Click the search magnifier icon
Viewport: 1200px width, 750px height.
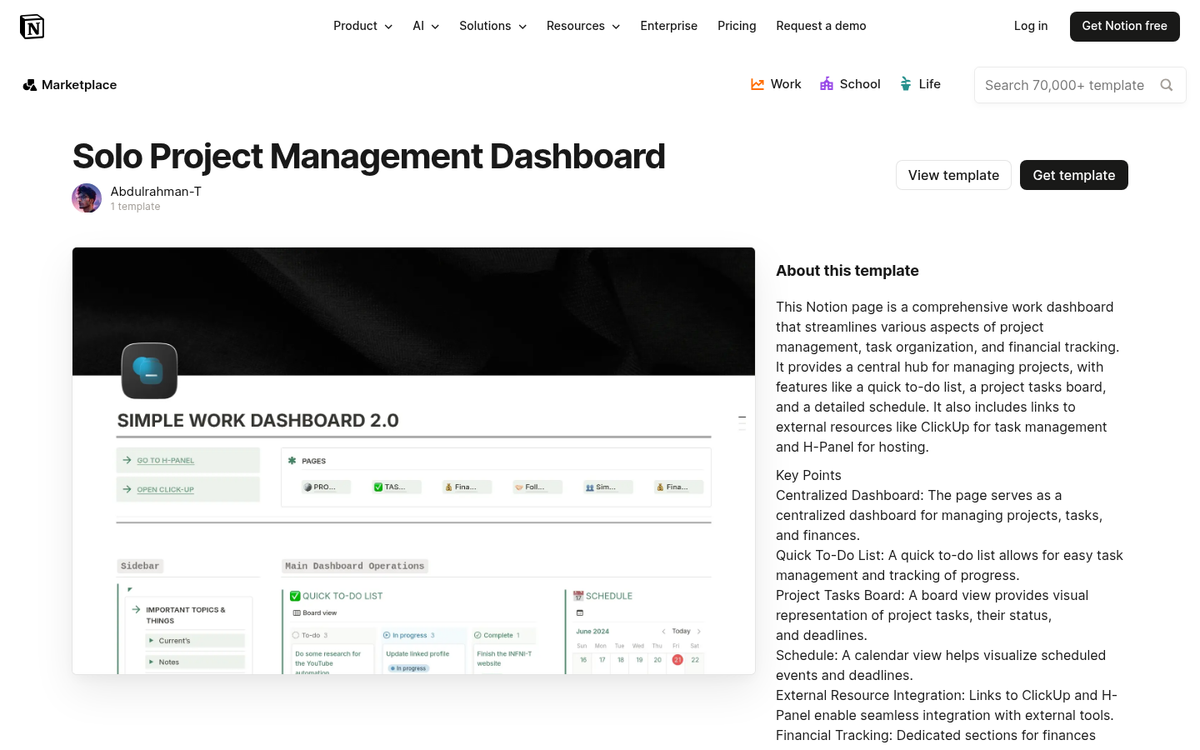point(1165,85)
